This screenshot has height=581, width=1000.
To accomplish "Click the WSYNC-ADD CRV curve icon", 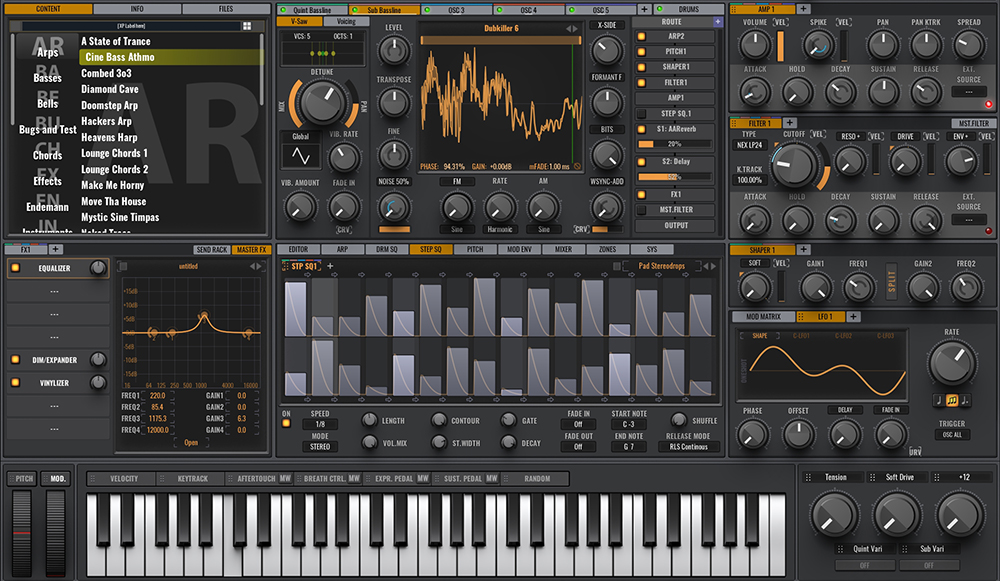I will [x=580, y=229].
